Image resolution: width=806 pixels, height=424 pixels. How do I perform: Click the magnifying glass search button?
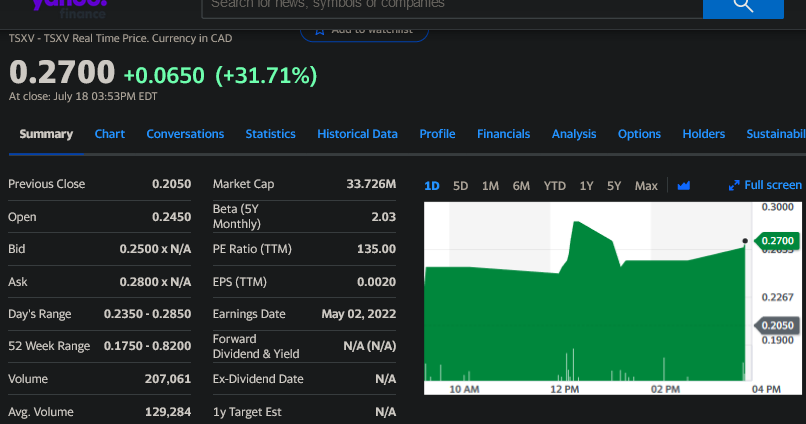pyautogui.click(x=743, y=8)
